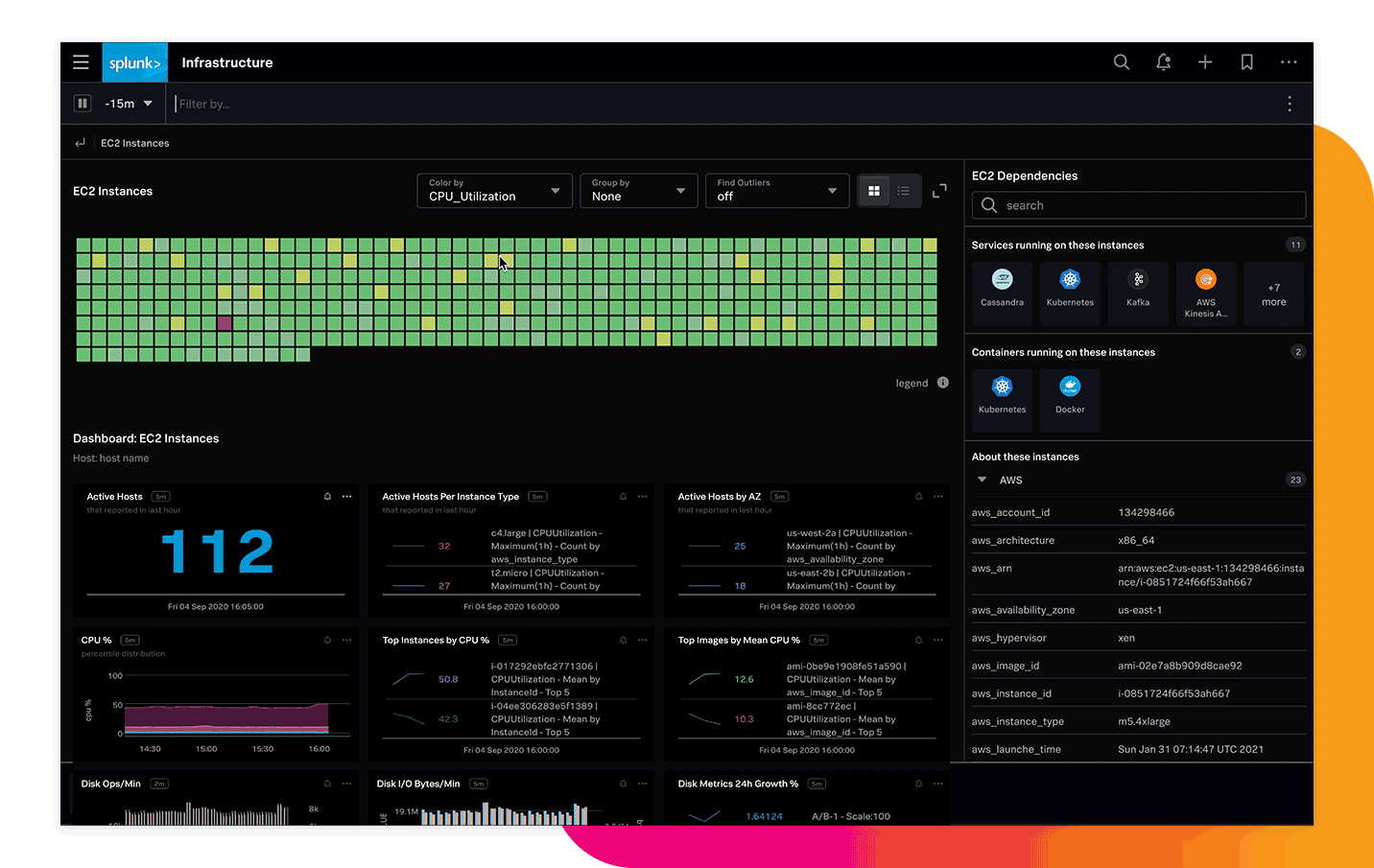
Task: Open the legend info icon
Action: point(943,383)
